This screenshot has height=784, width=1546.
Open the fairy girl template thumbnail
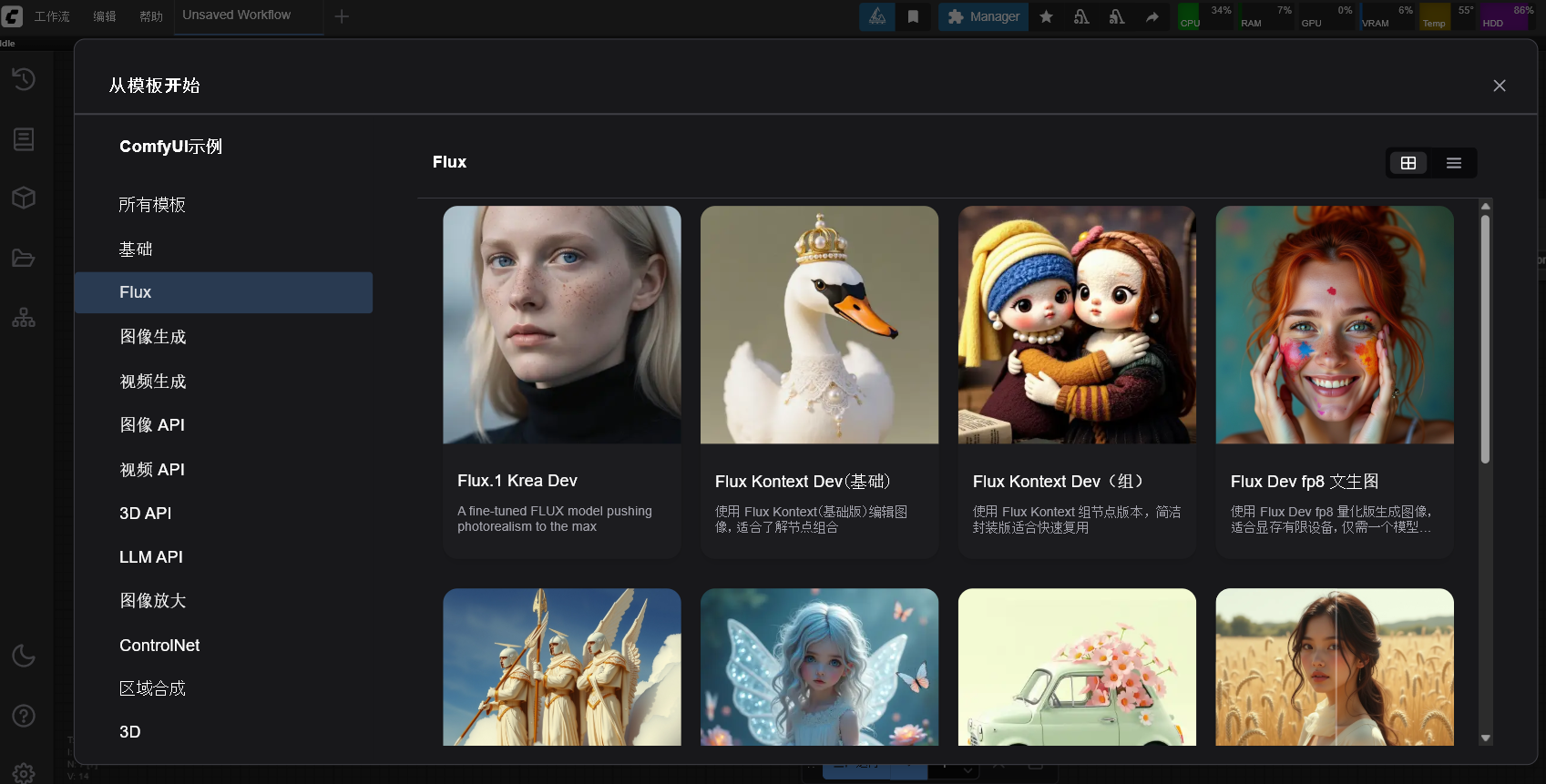click(820, 667)
